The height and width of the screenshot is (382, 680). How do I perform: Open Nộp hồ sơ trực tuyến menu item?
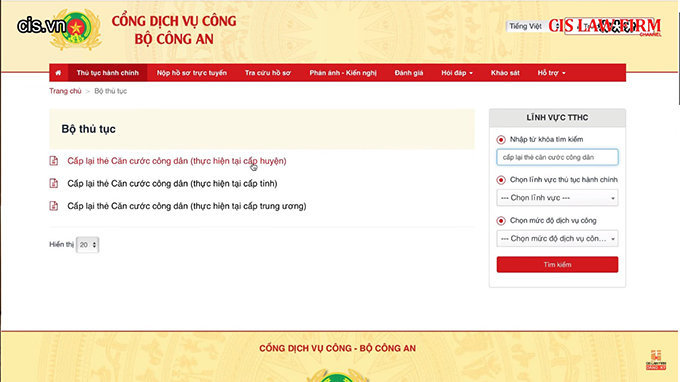tap(192, 73)
